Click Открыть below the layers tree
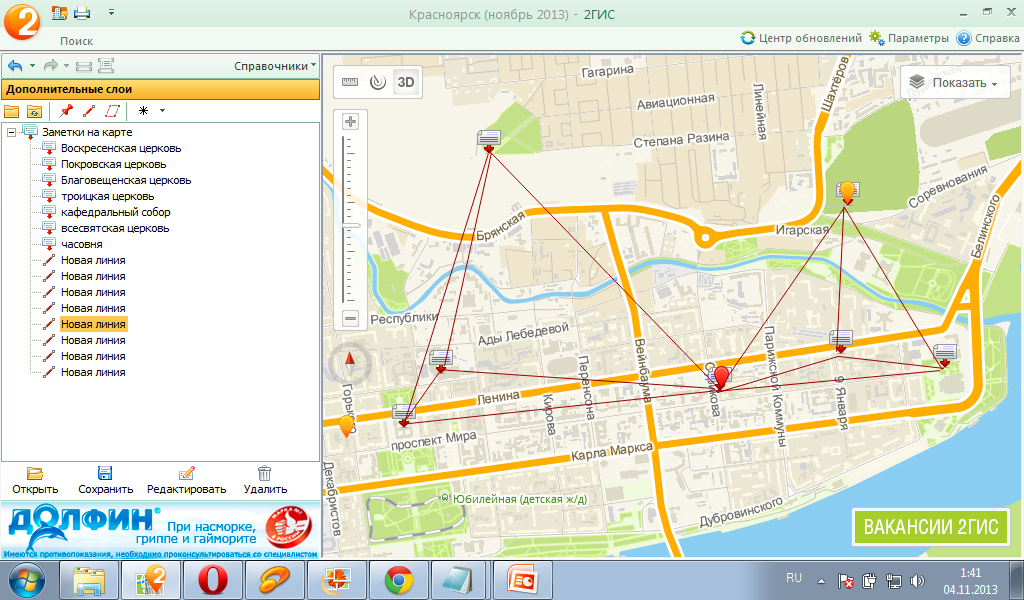This screenshot has width=1024, height=600. (35, 481)
